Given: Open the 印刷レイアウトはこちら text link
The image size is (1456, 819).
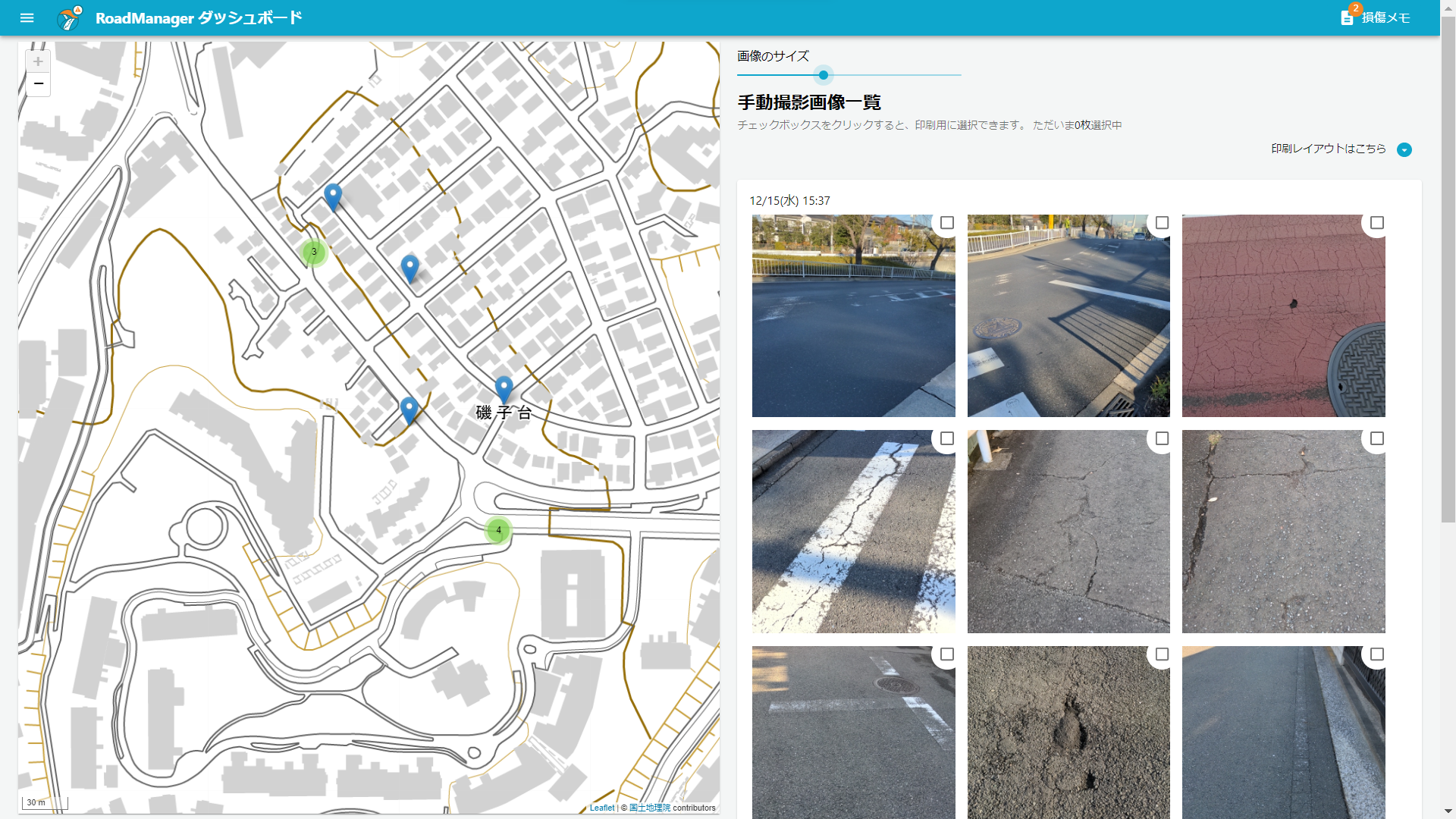Looking at the screenshot, I should coord(1328,149).
